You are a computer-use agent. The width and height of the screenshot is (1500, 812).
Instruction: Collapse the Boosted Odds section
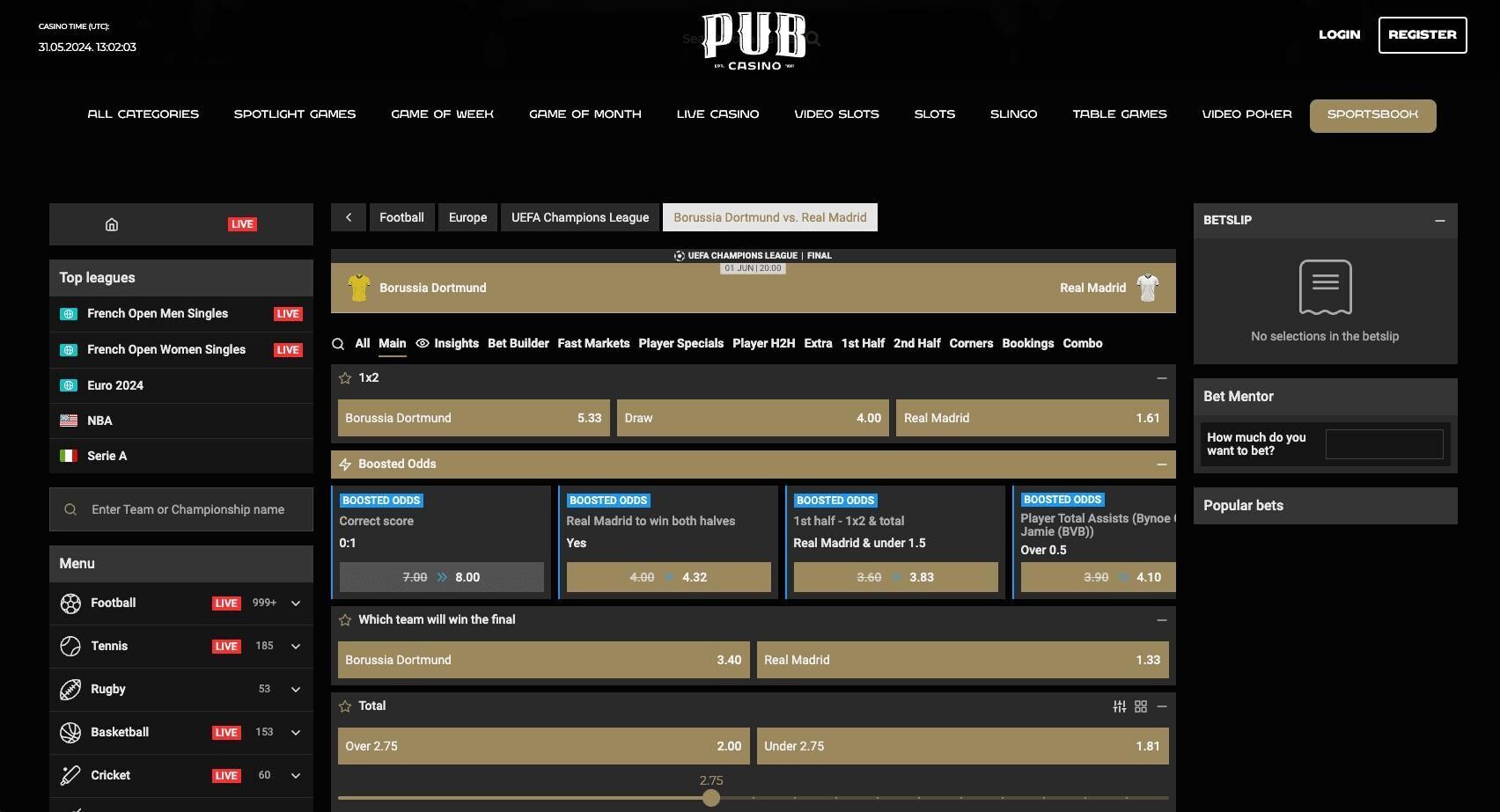(1162, 465)
